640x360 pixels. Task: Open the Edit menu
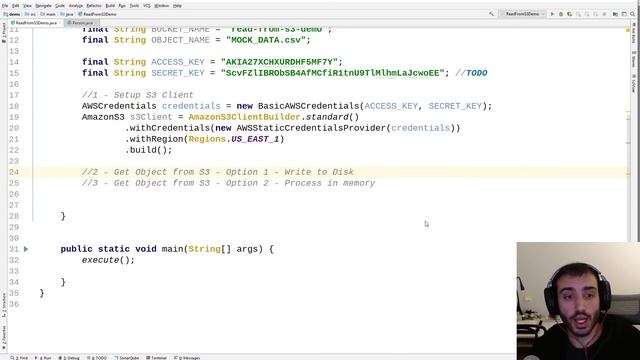pos(16,6)
